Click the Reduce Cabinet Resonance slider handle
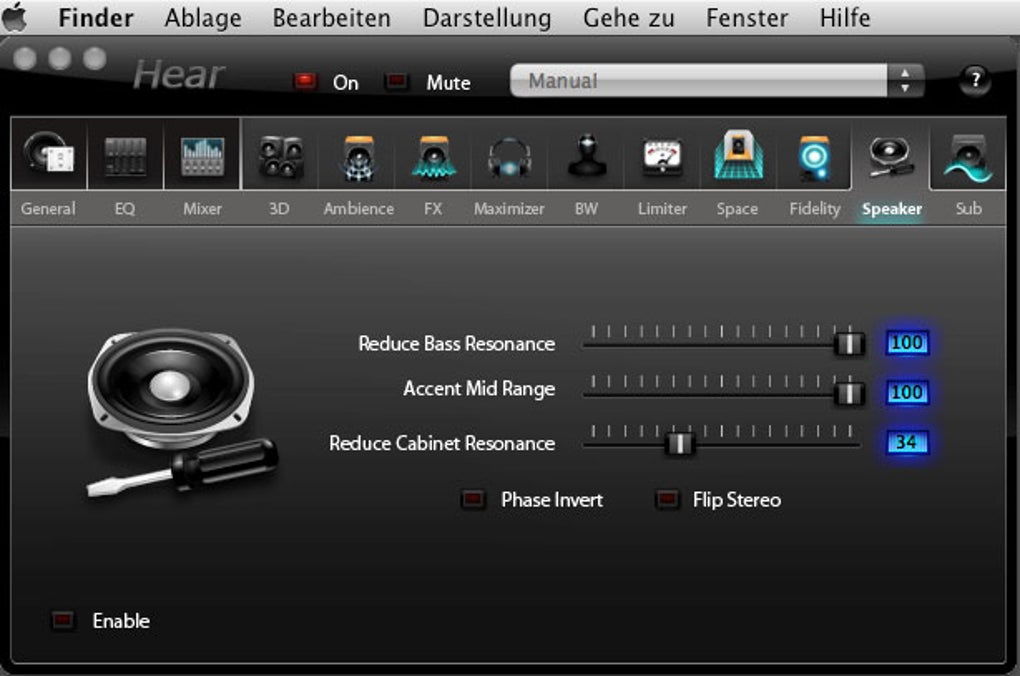 pos(679,444)
